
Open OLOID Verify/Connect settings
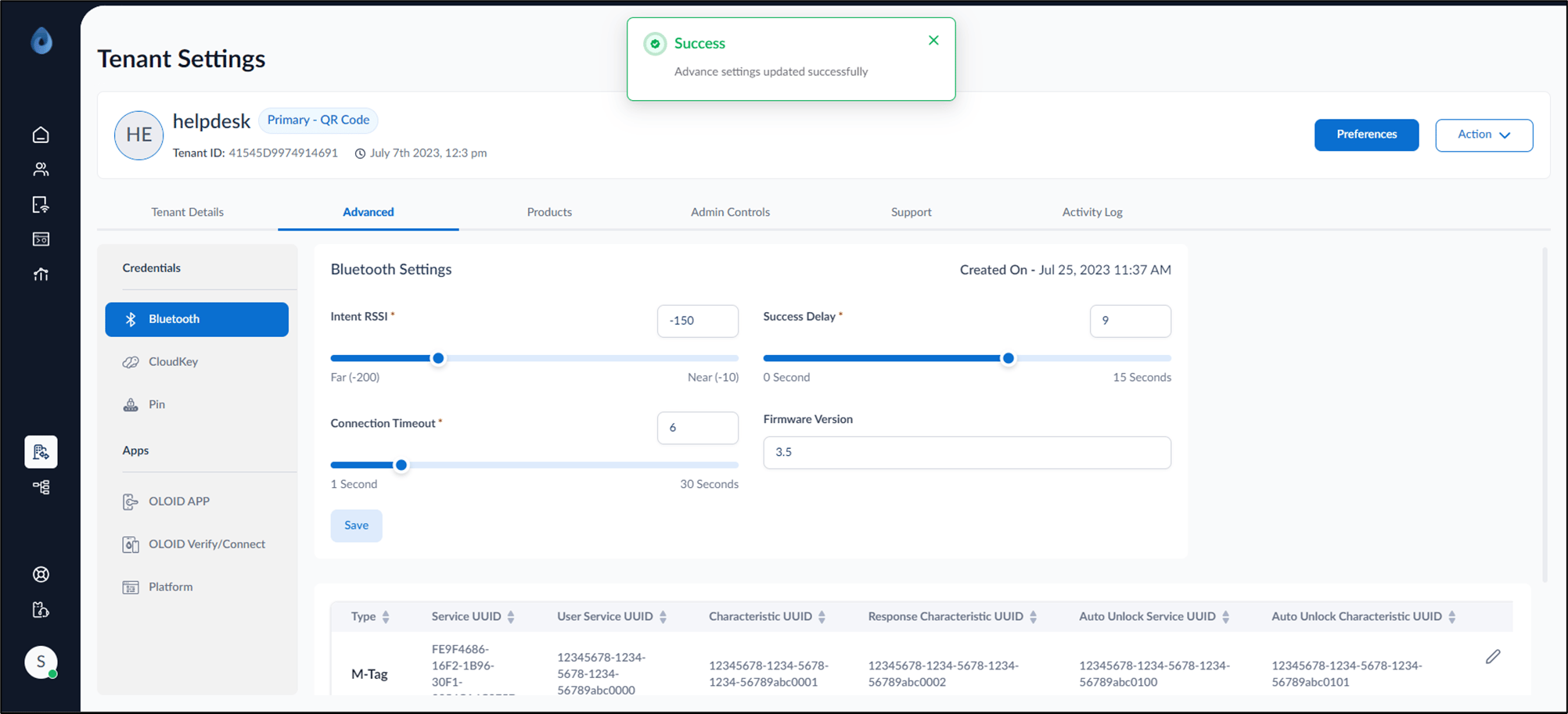pos(197,544)
